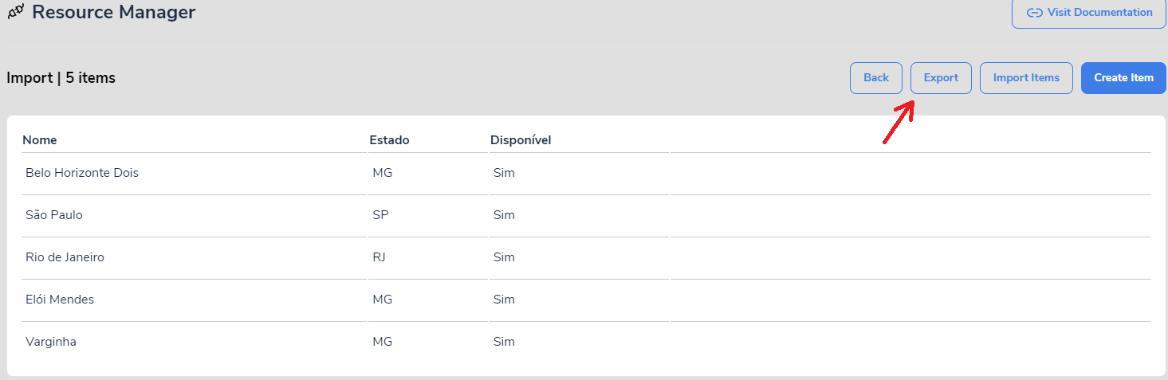This screenshot has height=380, width=1168.
Task: Export the items list
Action: coord(941,77)
